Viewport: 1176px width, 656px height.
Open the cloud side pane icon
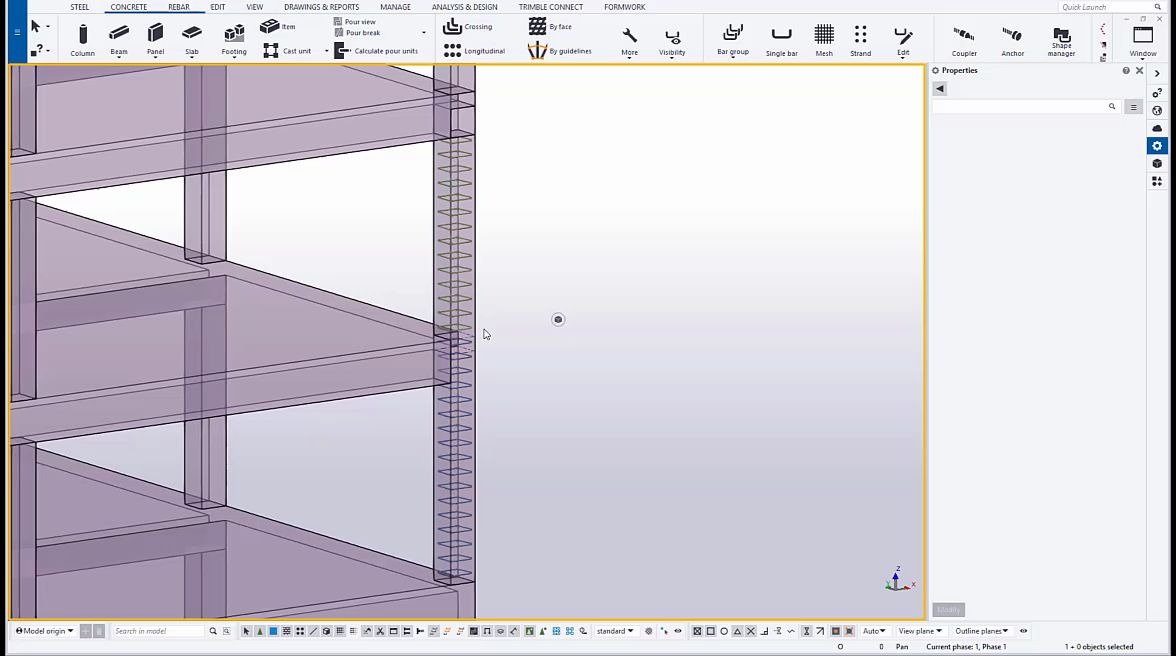(x=1157, y=128)
